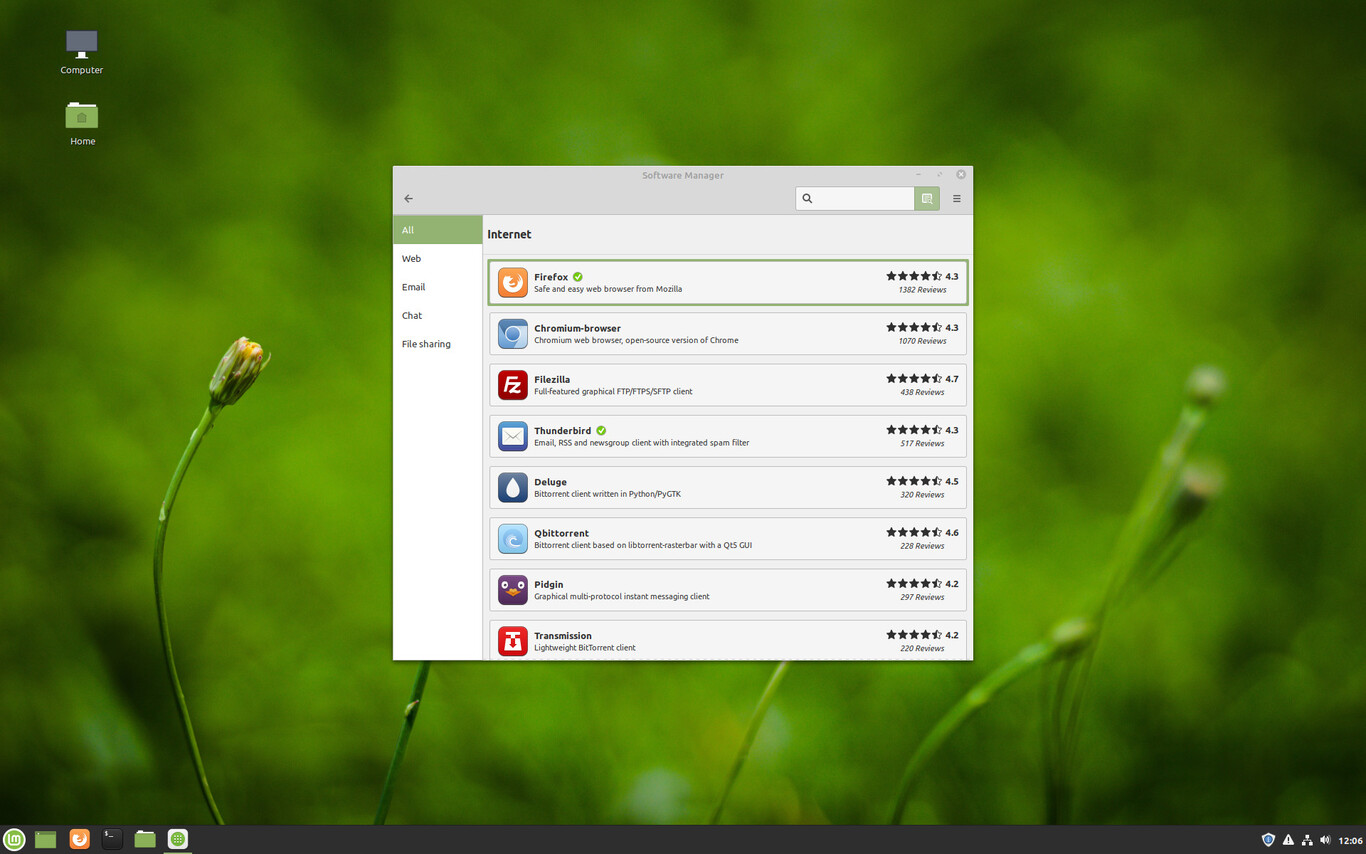1366x854 pixels.
Task: Click inside the search field
Action: (860, 198)
